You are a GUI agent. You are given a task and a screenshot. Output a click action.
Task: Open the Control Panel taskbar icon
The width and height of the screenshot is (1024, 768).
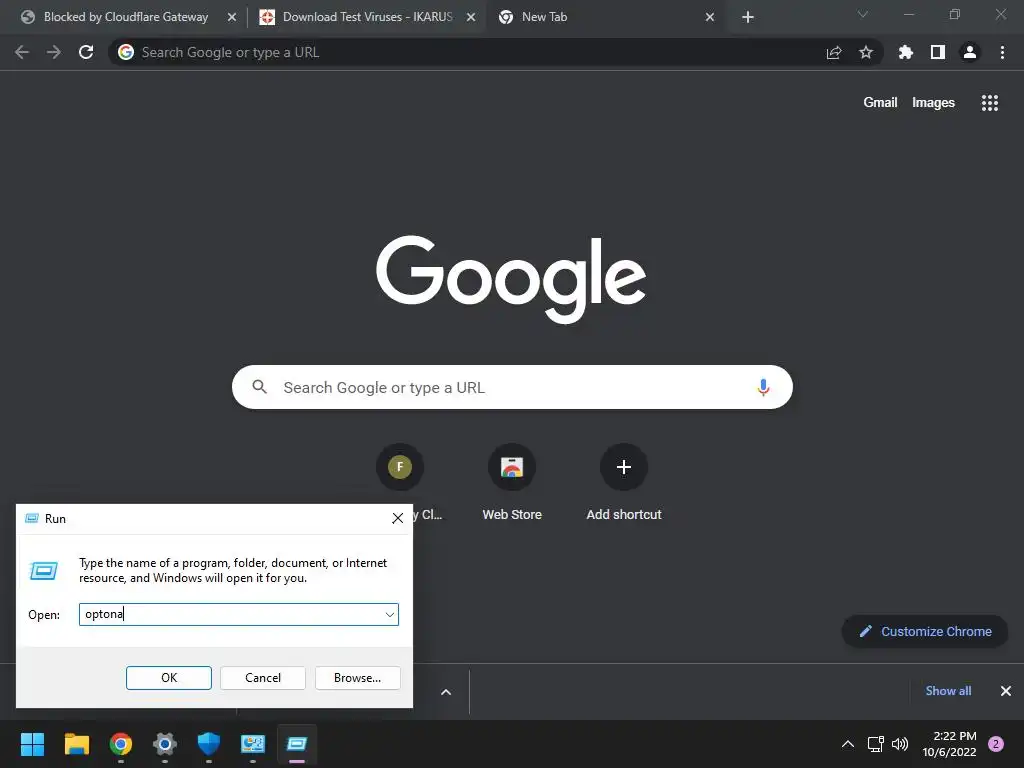[253, 744]
